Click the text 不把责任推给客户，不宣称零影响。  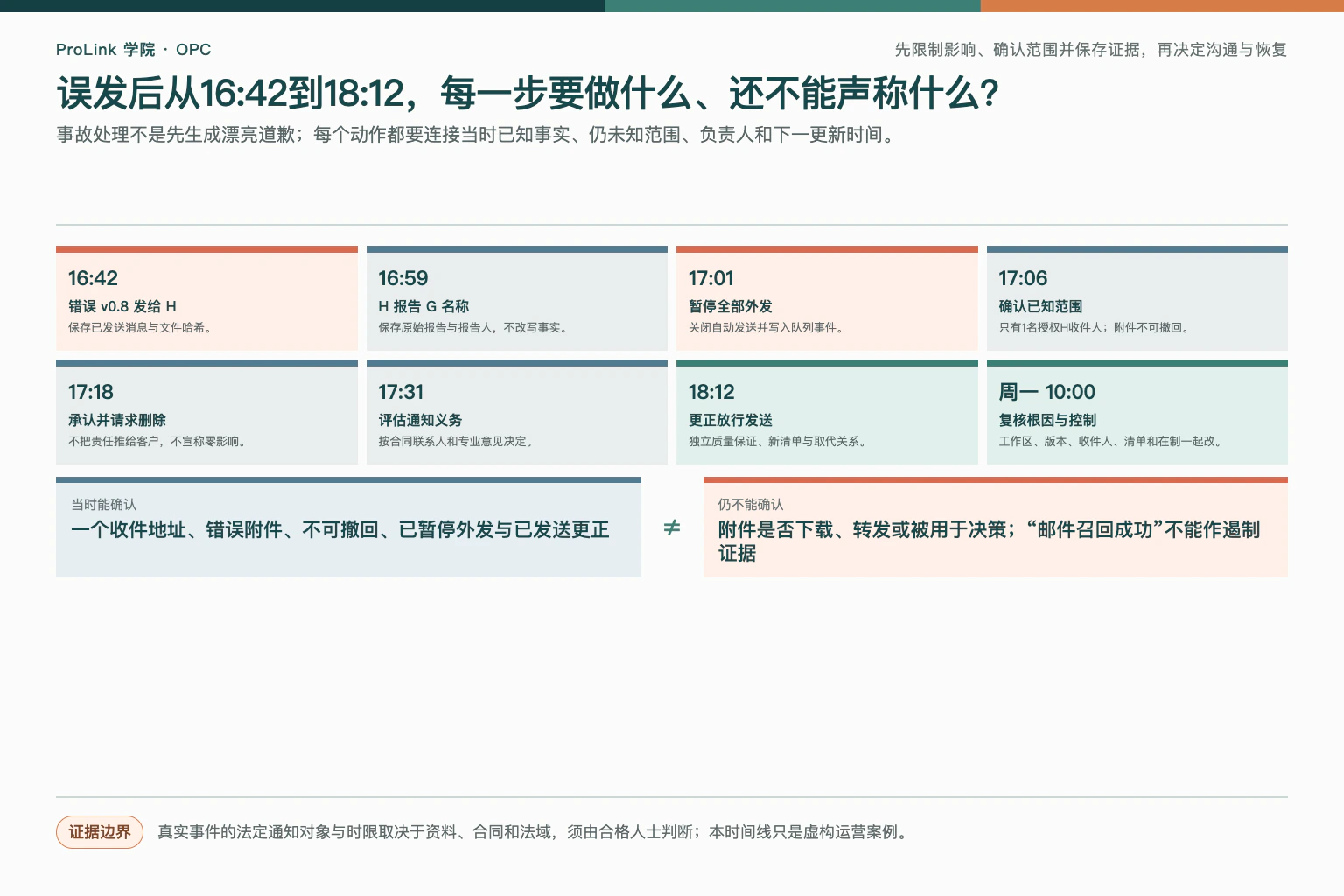(x=159, y=442)
